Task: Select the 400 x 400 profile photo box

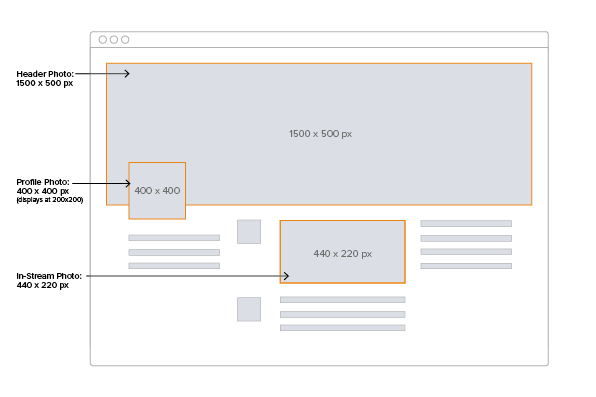Action: (x=157, y=191)
